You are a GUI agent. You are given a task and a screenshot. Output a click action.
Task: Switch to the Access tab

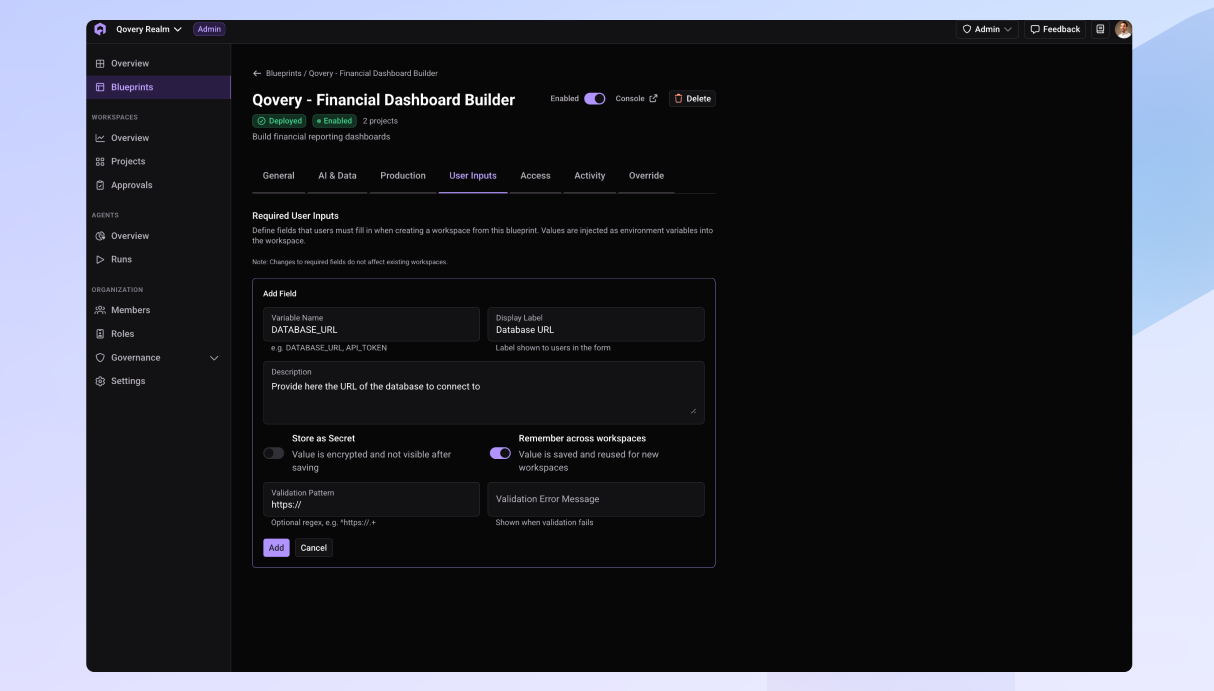pos(535,176)
